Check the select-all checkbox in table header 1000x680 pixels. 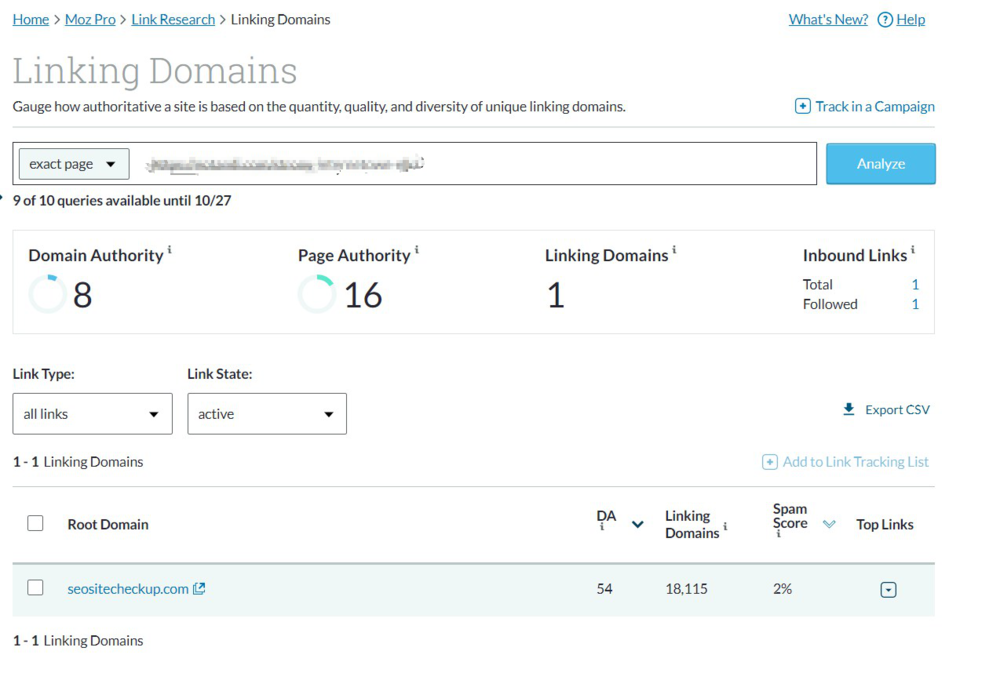(x=35, y=523)
